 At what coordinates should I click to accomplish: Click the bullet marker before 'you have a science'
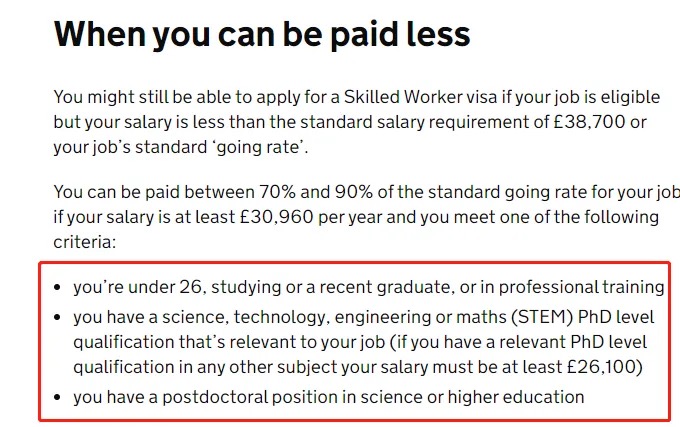pyautogui.click(x=57, y=317)
